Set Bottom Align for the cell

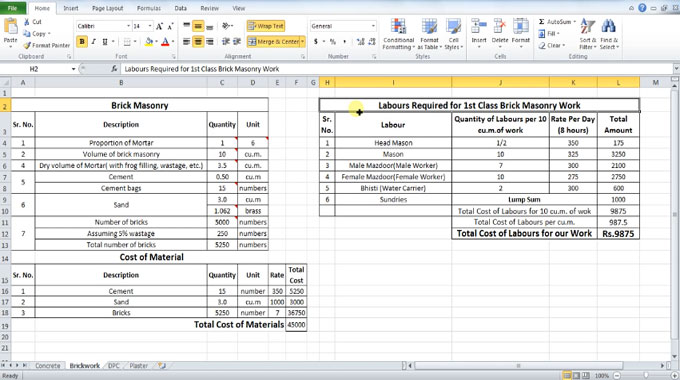pos(209,26)
